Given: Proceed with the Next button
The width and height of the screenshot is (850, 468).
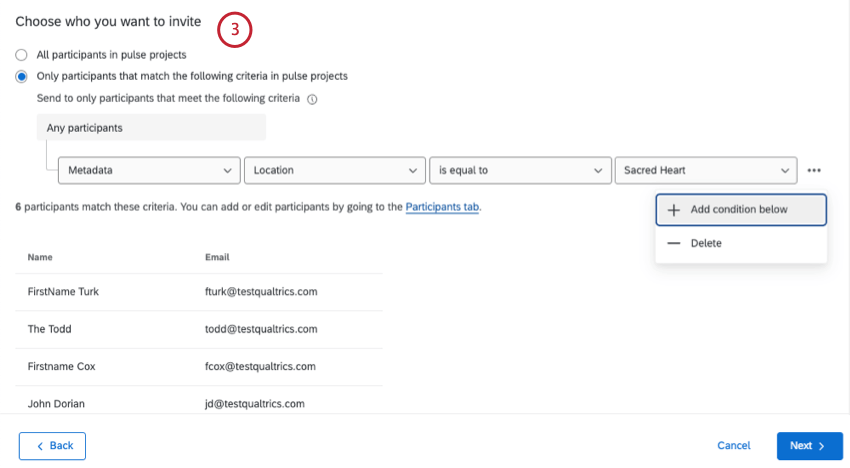Looking at the screenshot, I should [x=809, y=446].
